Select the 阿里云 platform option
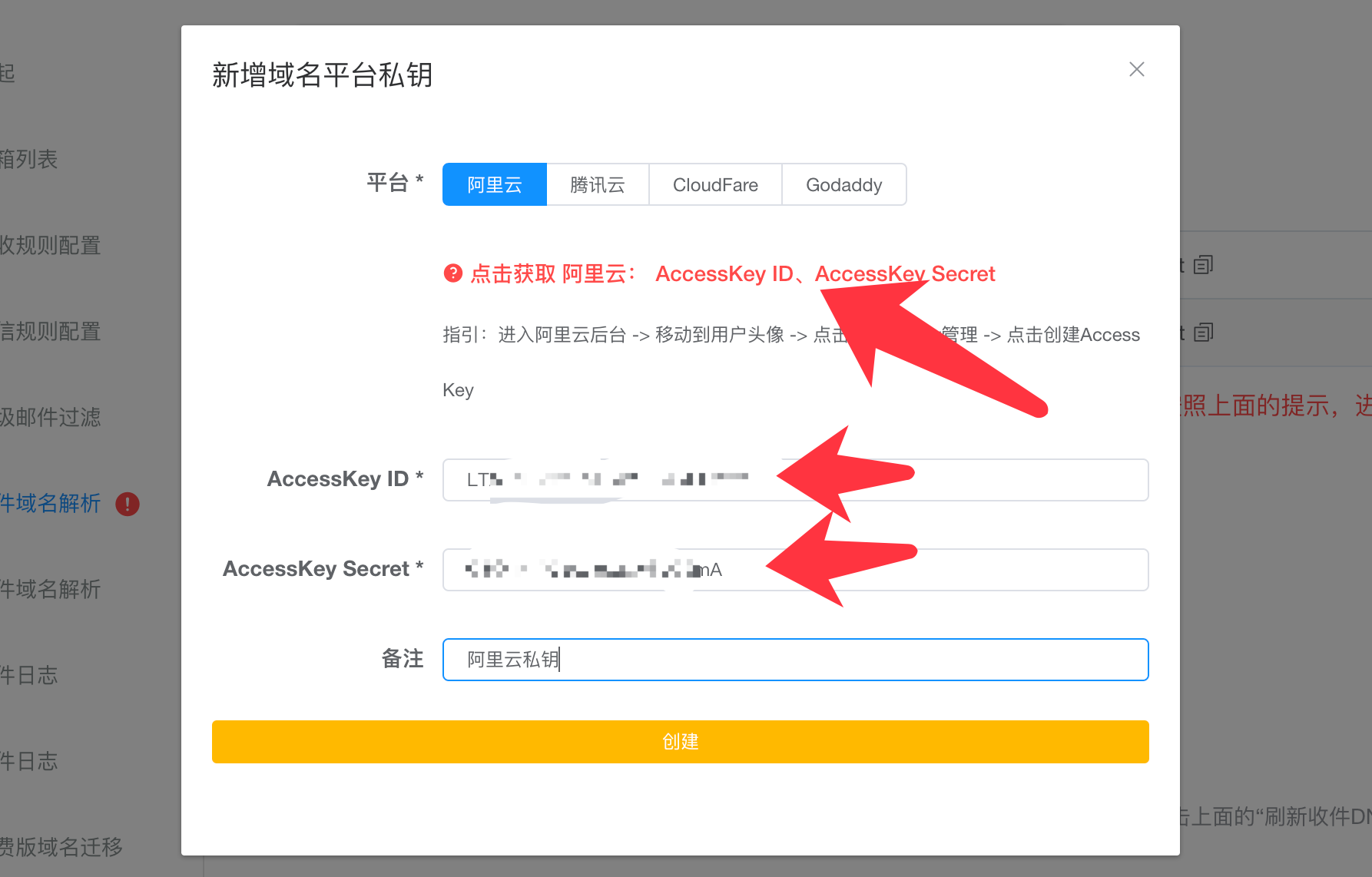The image size is (1372, 877). click(495, 184)
